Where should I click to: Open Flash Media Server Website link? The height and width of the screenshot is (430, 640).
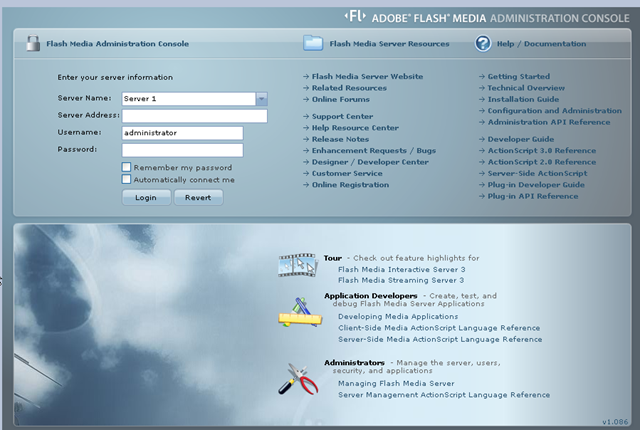(367, 76)
